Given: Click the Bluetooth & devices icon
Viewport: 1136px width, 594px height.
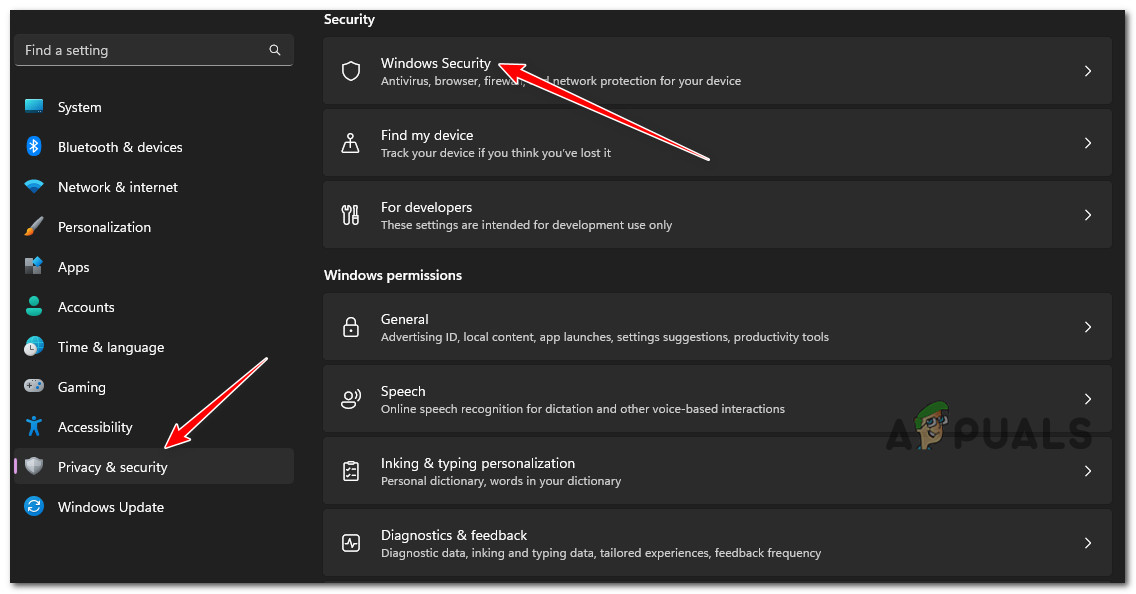Looking at the screenshot, I should click(x=34, y=147).
